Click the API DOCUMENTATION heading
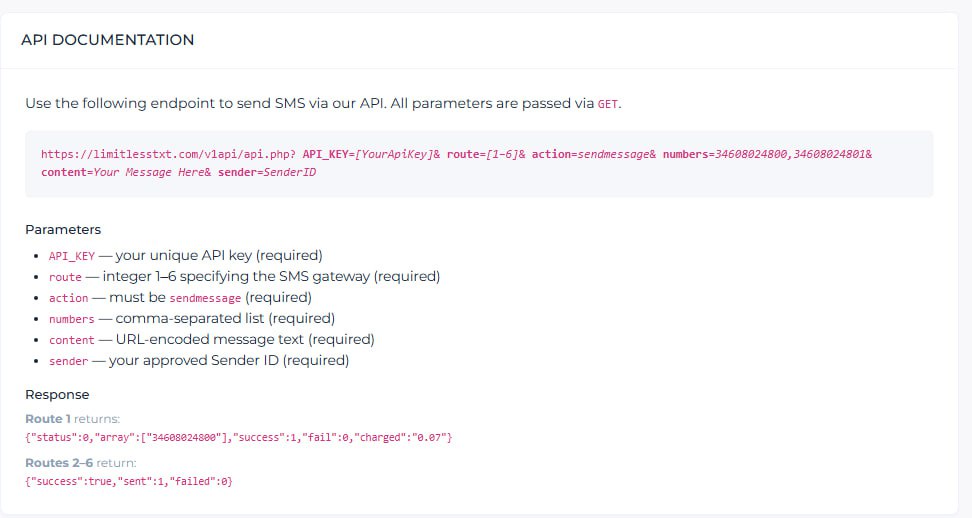 (x=108, y=40)
